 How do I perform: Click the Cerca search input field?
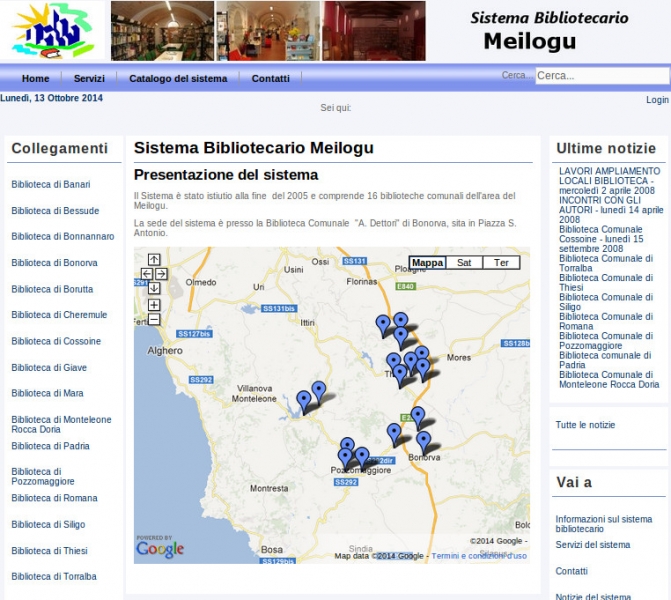coord(600,76)
